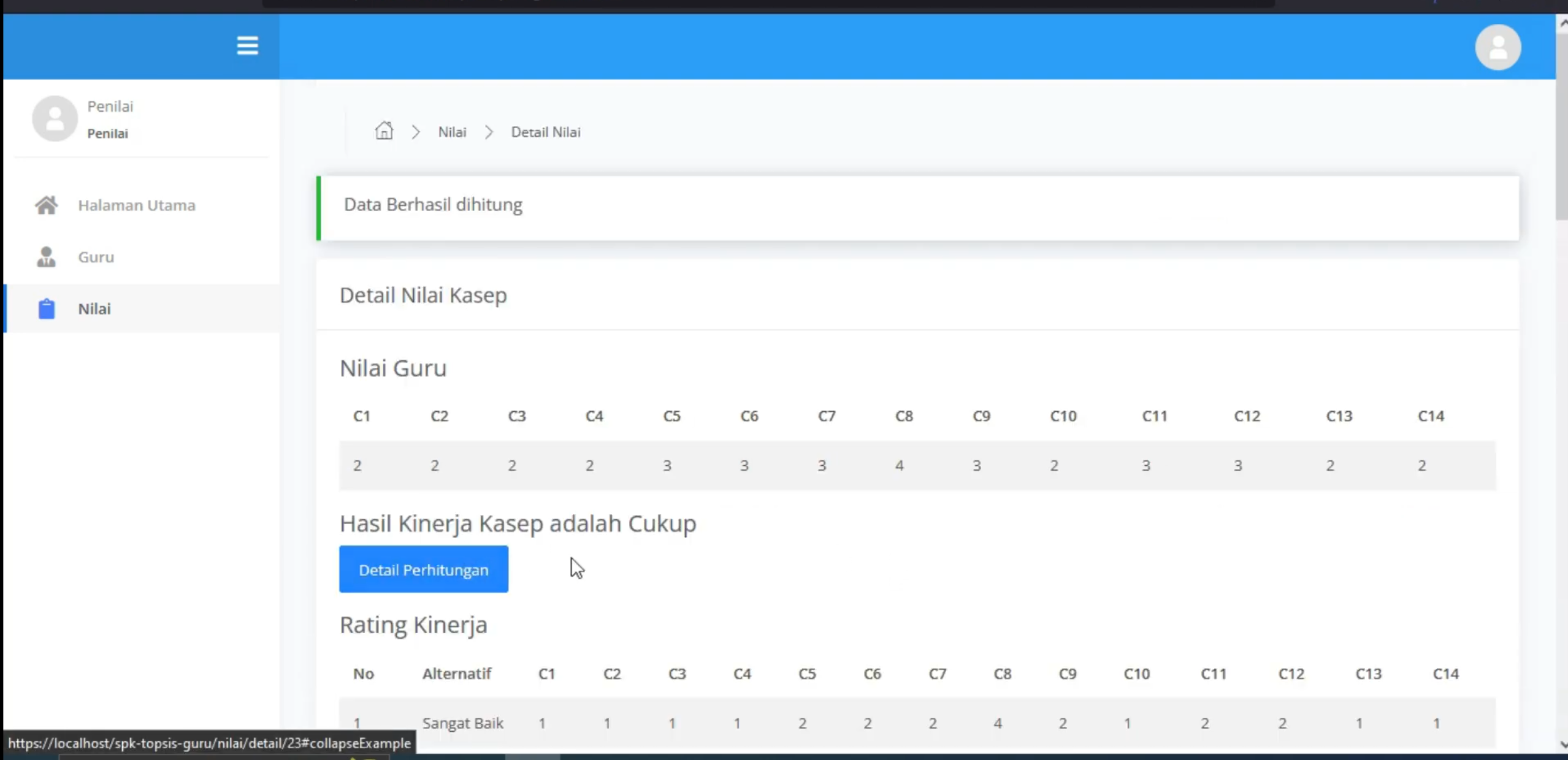Click the C14 header in Nilai Guru table

click(x=1431, y=416)
